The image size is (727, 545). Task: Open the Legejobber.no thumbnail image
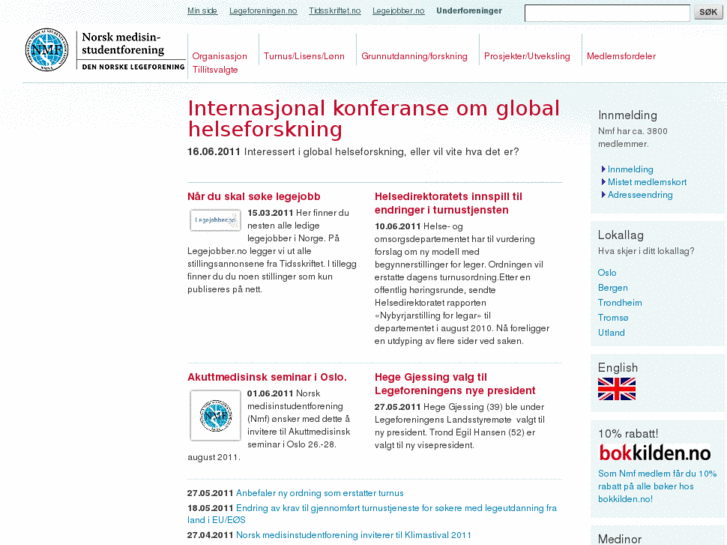[x=215, y=220]
